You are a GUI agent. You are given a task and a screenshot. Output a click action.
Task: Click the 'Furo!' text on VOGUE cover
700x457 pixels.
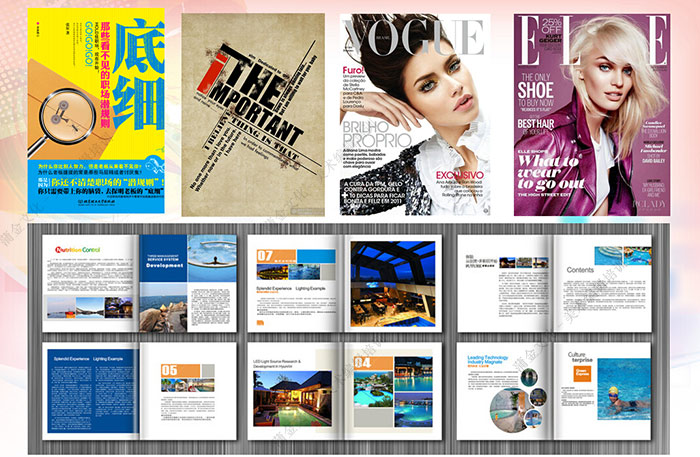[353, 70]
